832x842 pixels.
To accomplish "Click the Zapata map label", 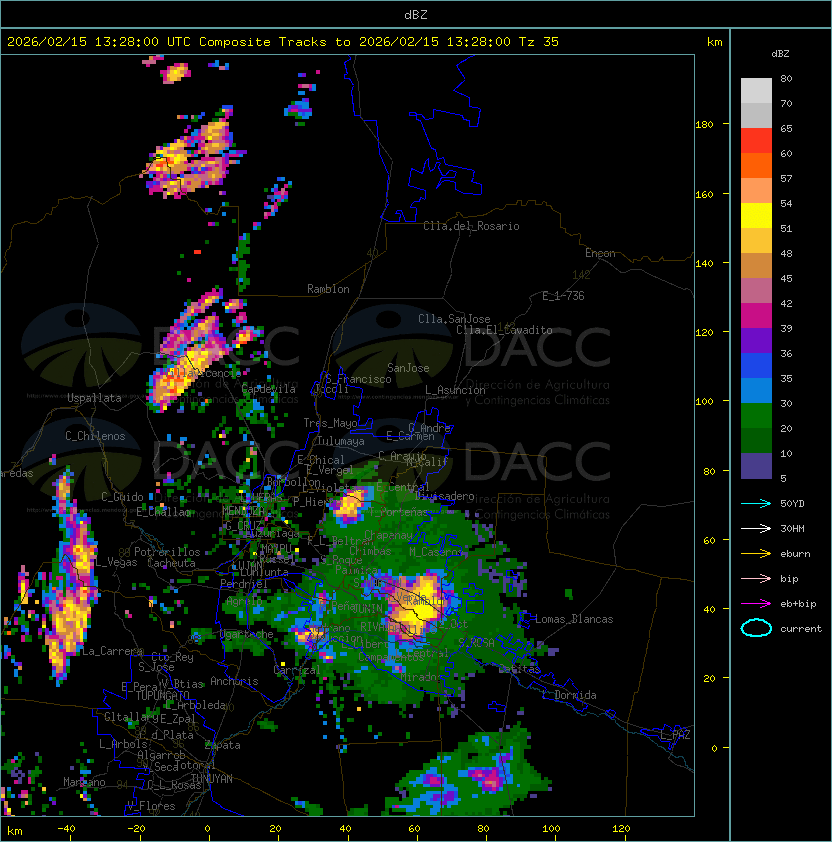I will tap(222, 745).
